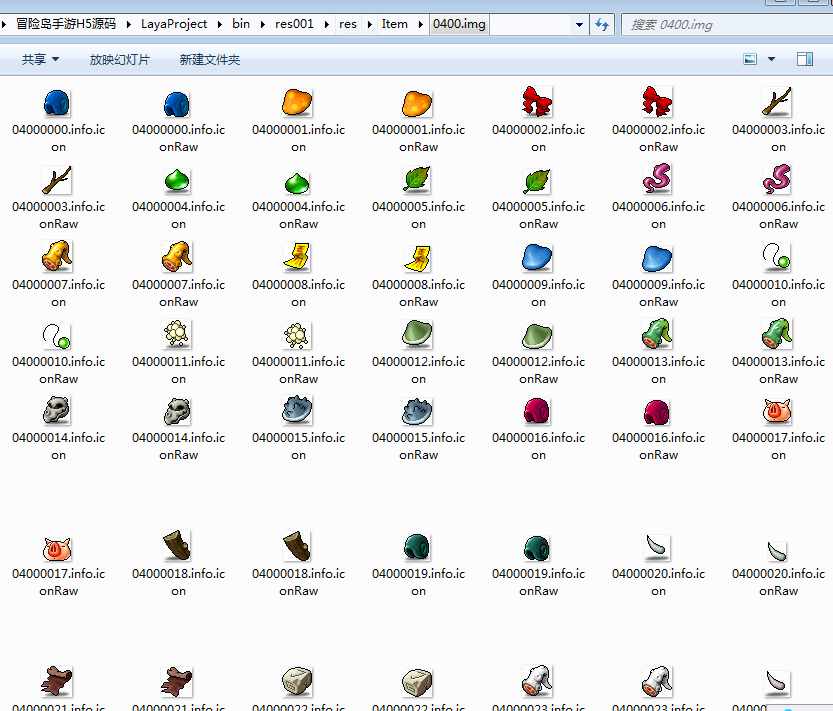The height and width of the screenshot is (711, 833).
Task: Open the 共享 share dropdown menu
Action: [x=40, y=60]
